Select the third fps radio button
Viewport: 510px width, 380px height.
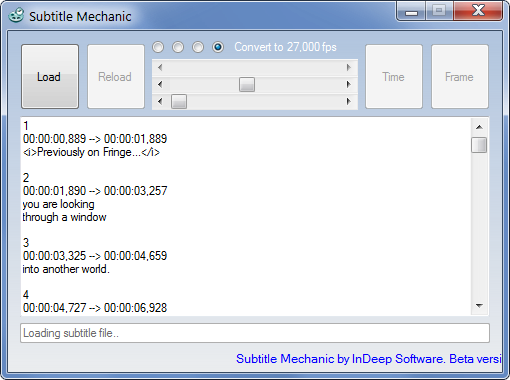click(x=198, y=47)
